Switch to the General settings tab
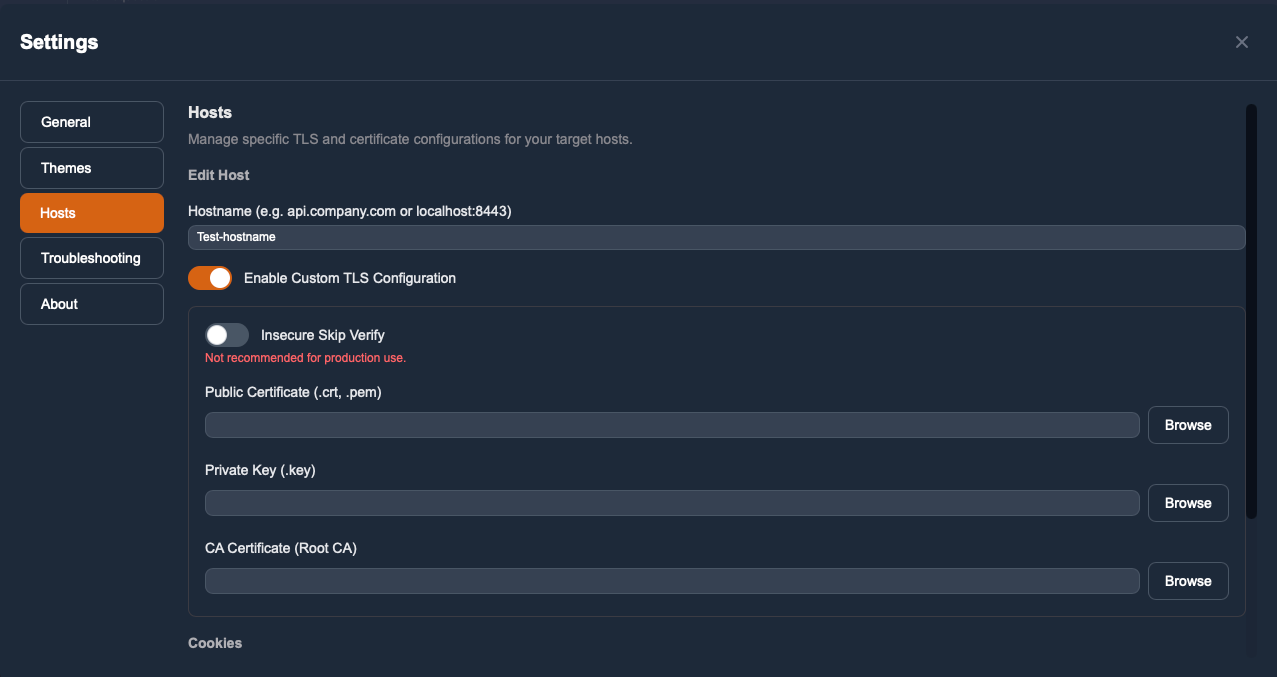 (x=91, y=121)
